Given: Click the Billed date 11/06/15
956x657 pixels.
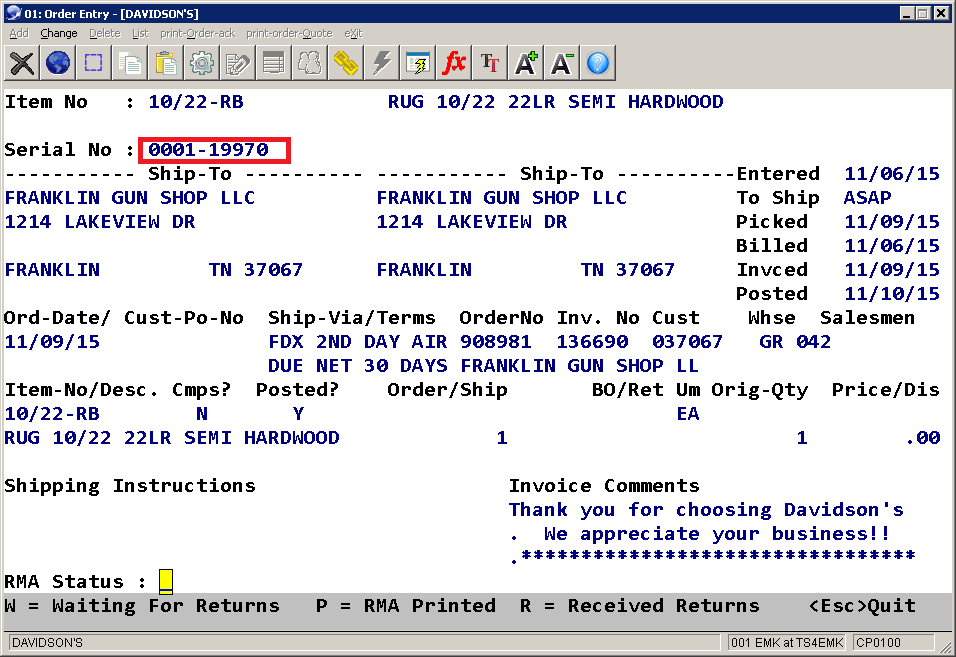Looking at the screenshot, I should point(892,246).
